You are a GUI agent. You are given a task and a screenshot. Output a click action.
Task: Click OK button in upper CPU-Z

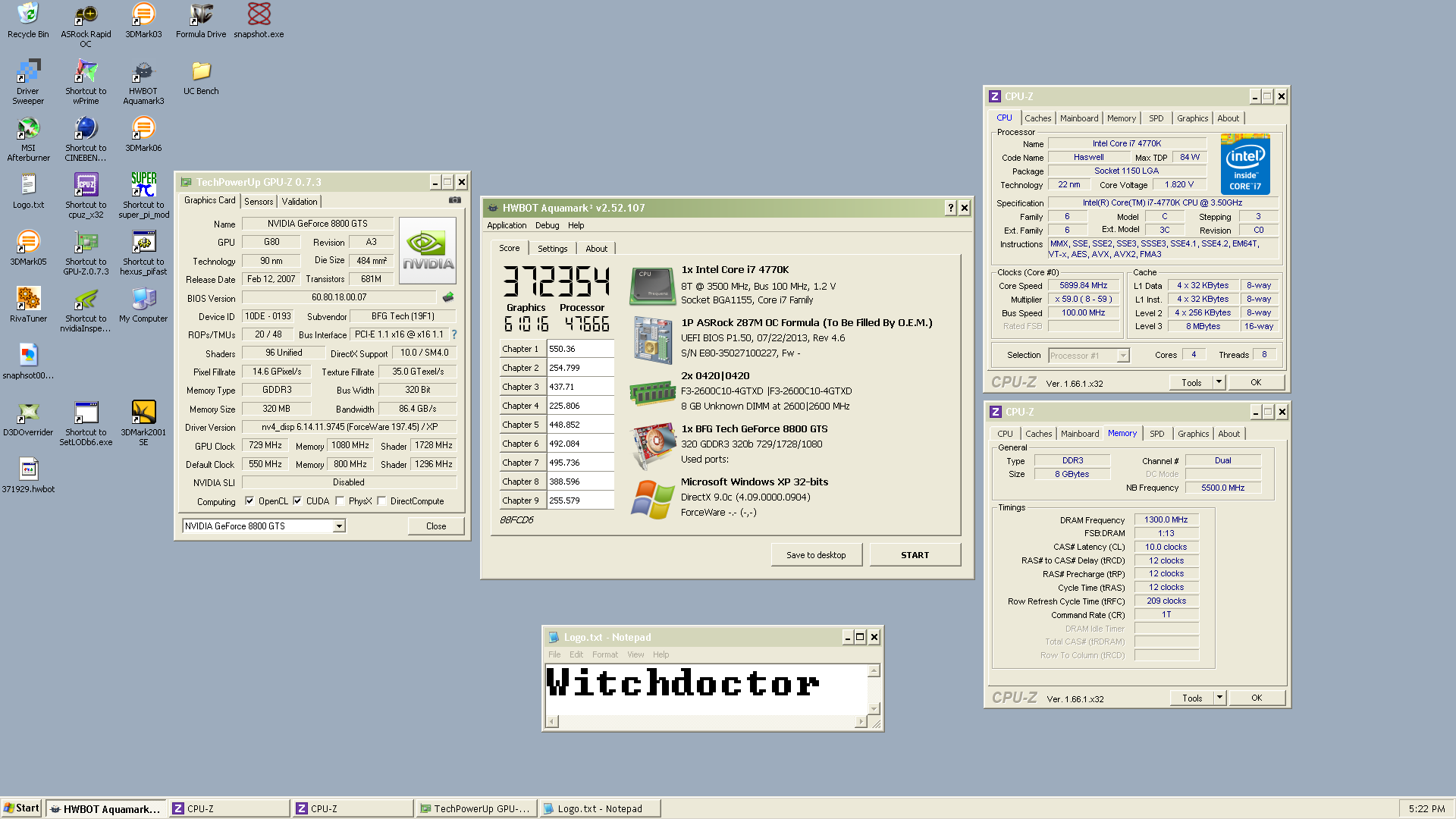pyautogui.click(x=1256, y=382)
